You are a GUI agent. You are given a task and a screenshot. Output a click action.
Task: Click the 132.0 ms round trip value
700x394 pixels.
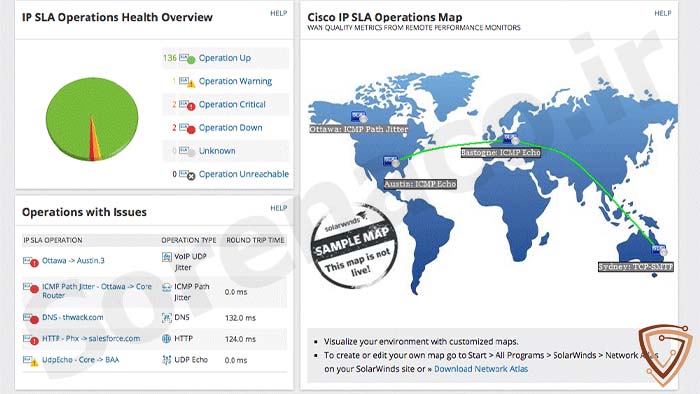[x=240, y=318]
